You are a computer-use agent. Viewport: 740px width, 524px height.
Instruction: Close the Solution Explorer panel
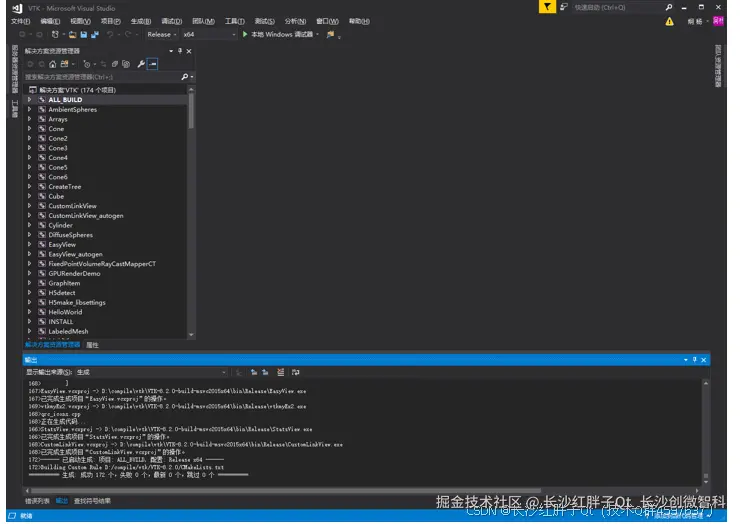pyautogui.click(x=189, y=51)
